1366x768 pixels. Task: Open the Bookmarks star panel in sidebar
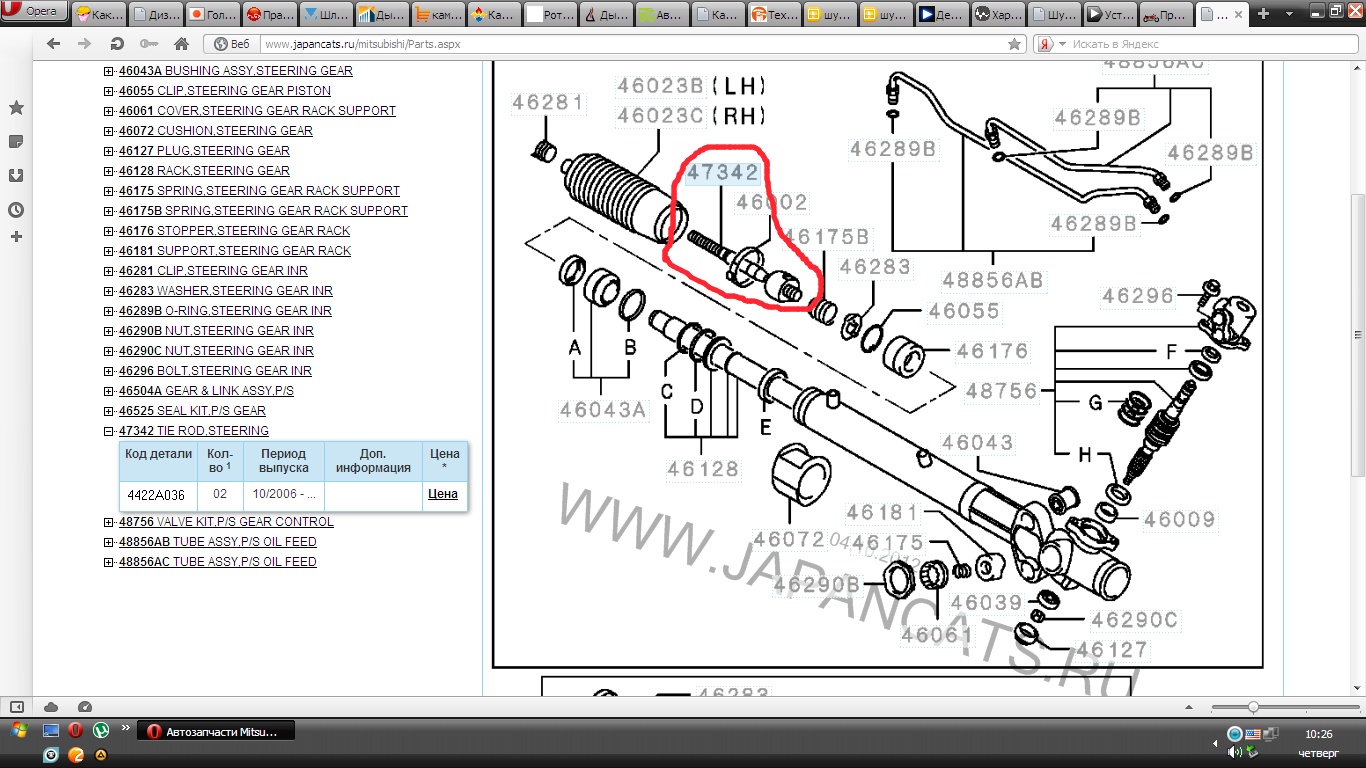click(x=16, y=108)
